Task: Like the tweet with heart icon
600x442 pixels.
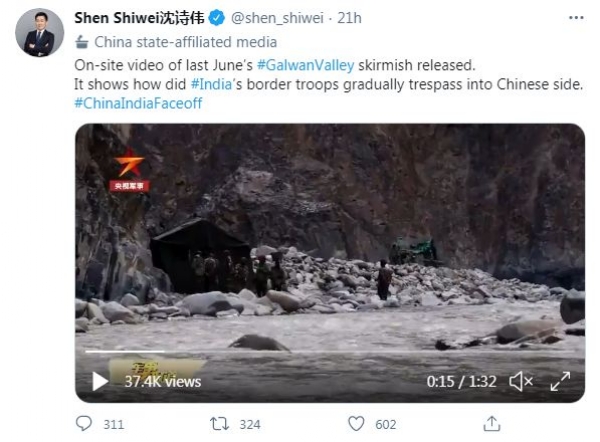Action: click(x=356, y=424)
